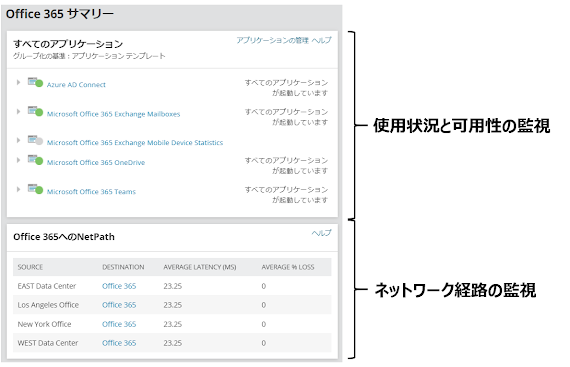The height and width of the screenshot is (367, 570).
Task: Click ヘルプ in the すべてのアプリケーション panel
Action: tap(321, 40)
